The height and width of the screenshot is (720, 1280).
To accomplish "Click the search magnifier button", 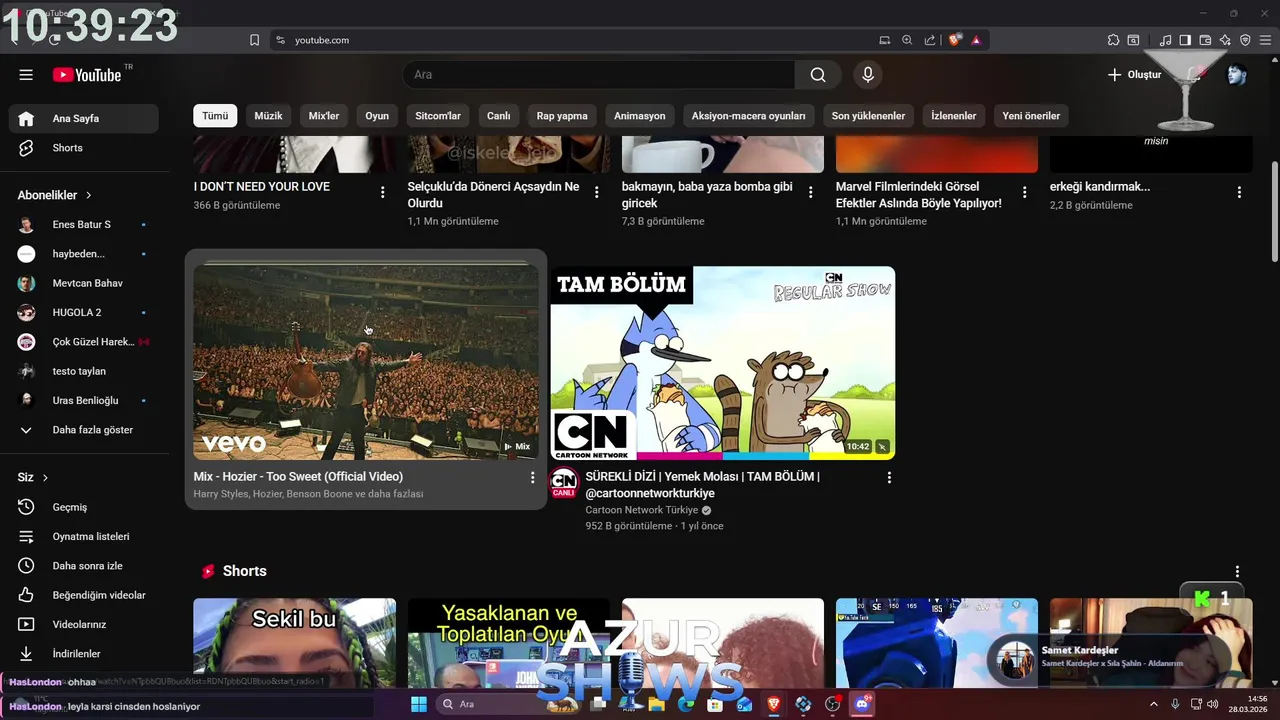I will [818, 75].
